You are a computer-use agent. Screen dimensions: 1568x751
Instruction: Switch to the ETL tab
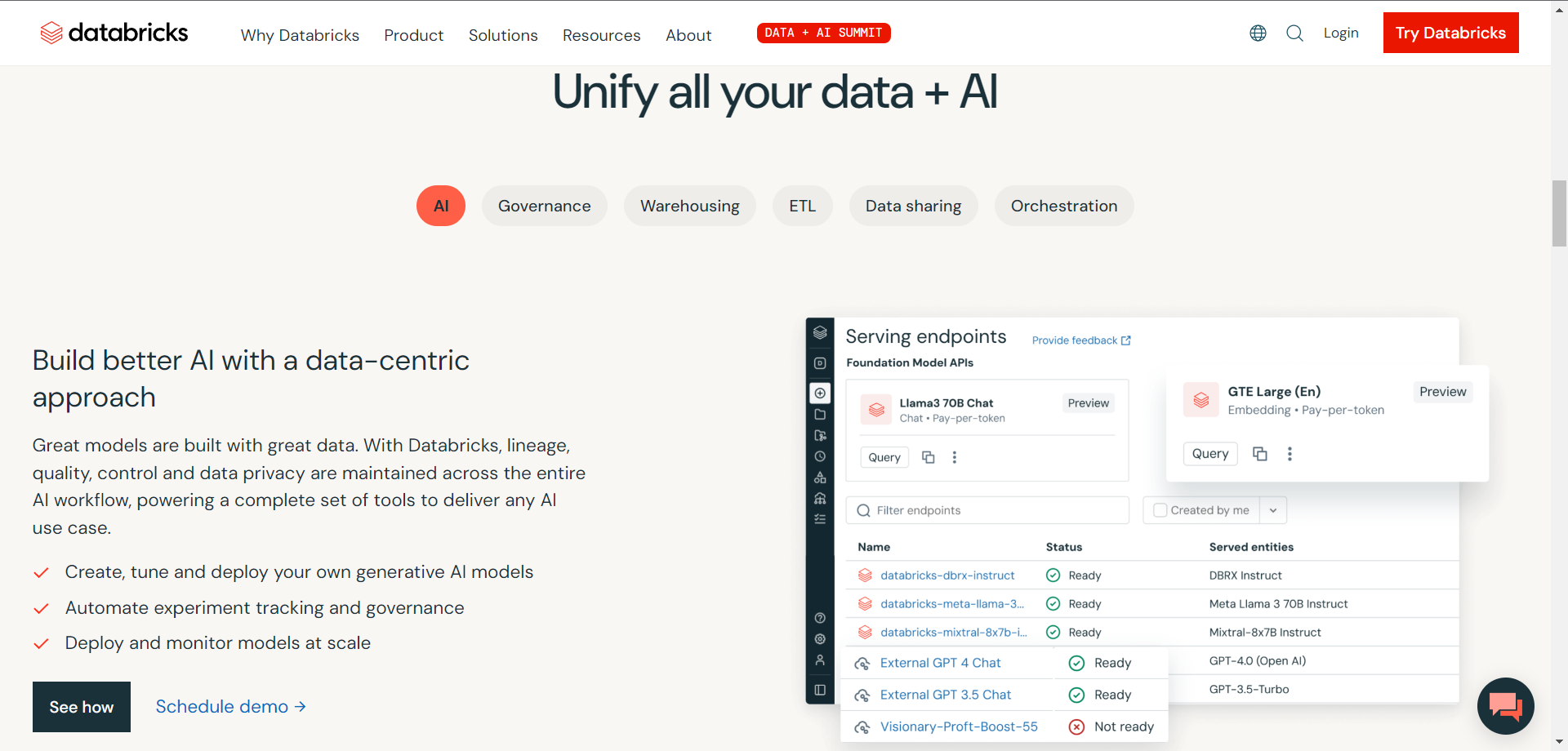click(x=803, y=206)
